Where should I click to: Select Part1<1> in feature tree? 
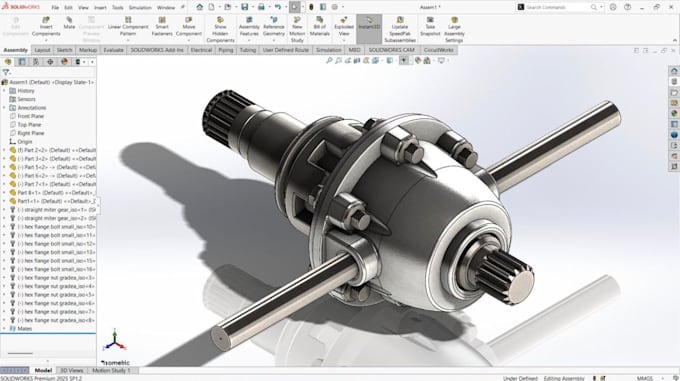[x=52, y=201]
